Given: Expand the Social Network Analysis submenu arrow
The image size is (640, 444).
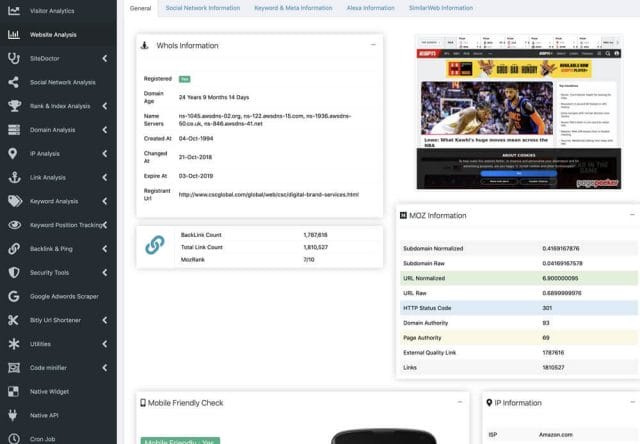Looking at the screenshot, I should (105, 82).
